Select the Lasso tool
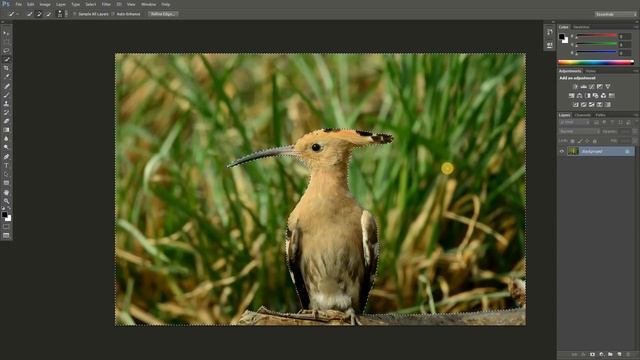 [x=6, y=51]
